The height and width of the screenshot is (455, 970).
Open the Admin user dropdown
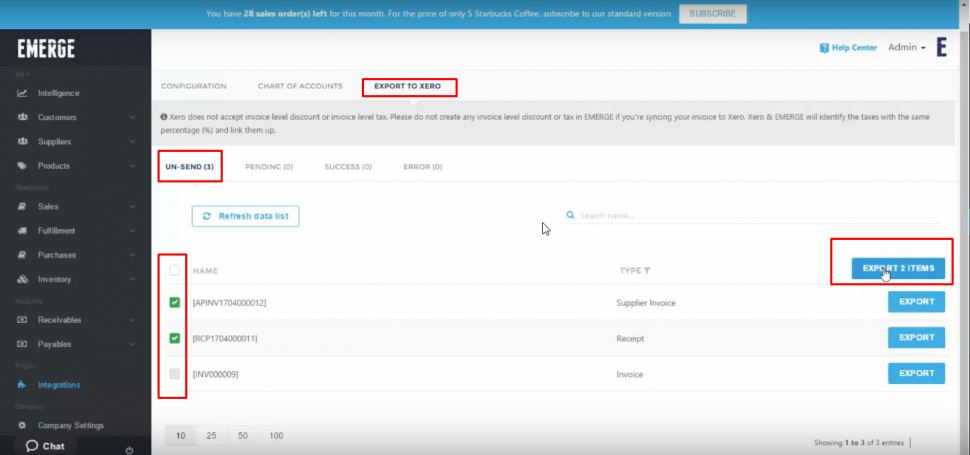[907, 48]
